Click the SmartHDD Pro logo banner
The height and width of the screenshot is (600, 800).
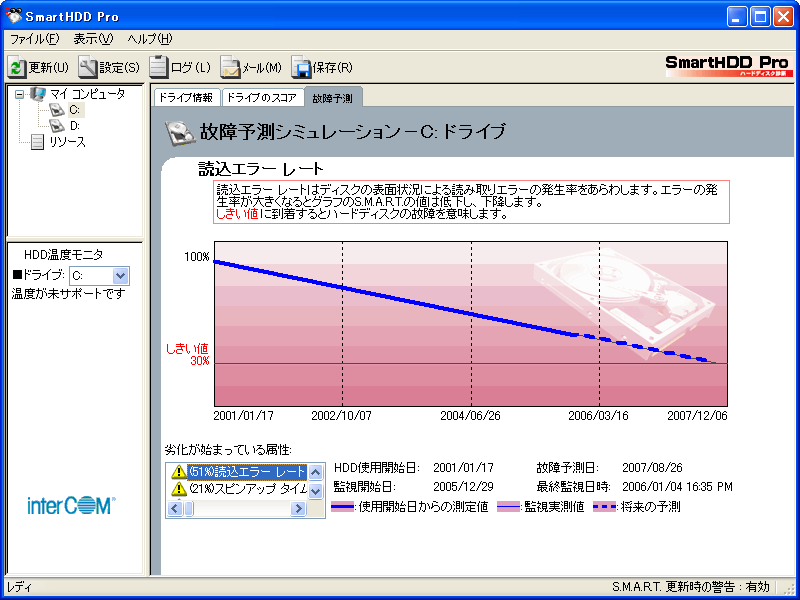click(x=729, y=66)
